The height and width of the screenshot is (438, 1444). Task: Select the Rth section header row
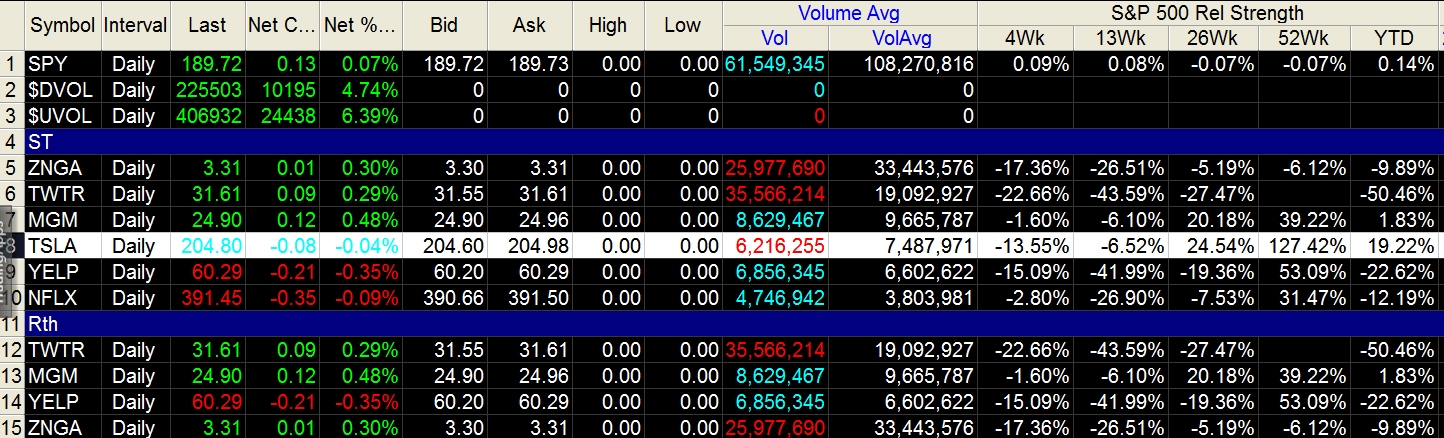700,324
